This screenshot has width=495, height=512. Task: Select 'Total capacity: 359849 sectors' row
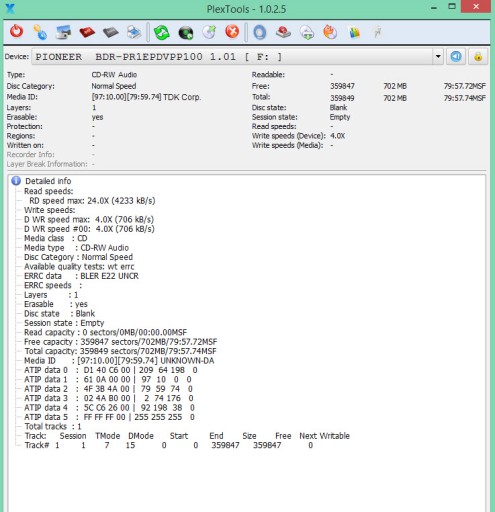tap(120, 351)
